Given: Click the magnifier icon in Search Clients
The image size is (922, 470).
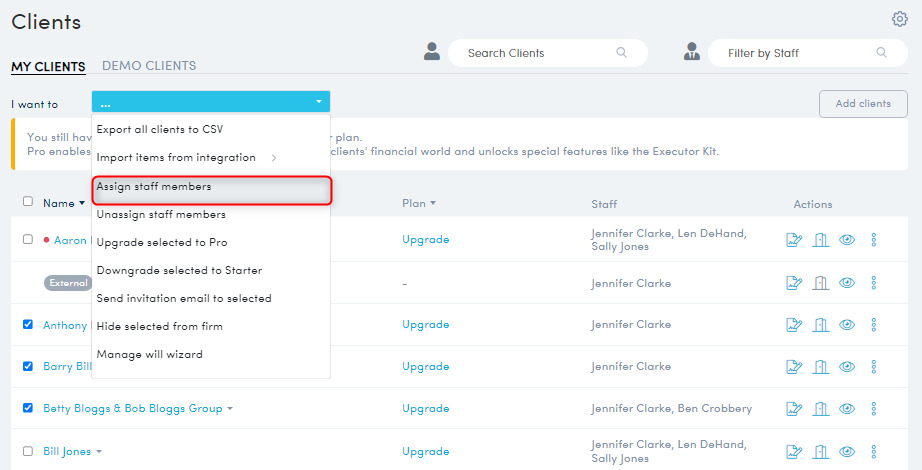Looking at the screenshot, I should (x=622, y=53).
